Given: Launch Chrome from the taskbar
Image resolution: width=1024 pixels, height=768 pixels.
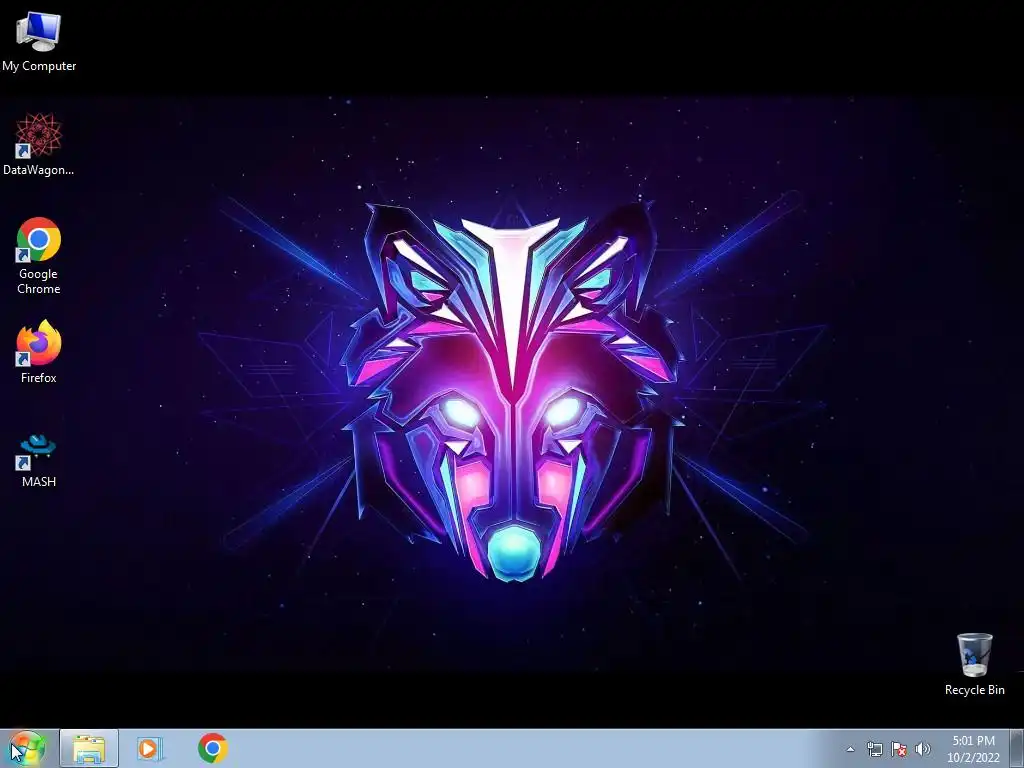Looking at the screenshot, I should pos(212,748).
